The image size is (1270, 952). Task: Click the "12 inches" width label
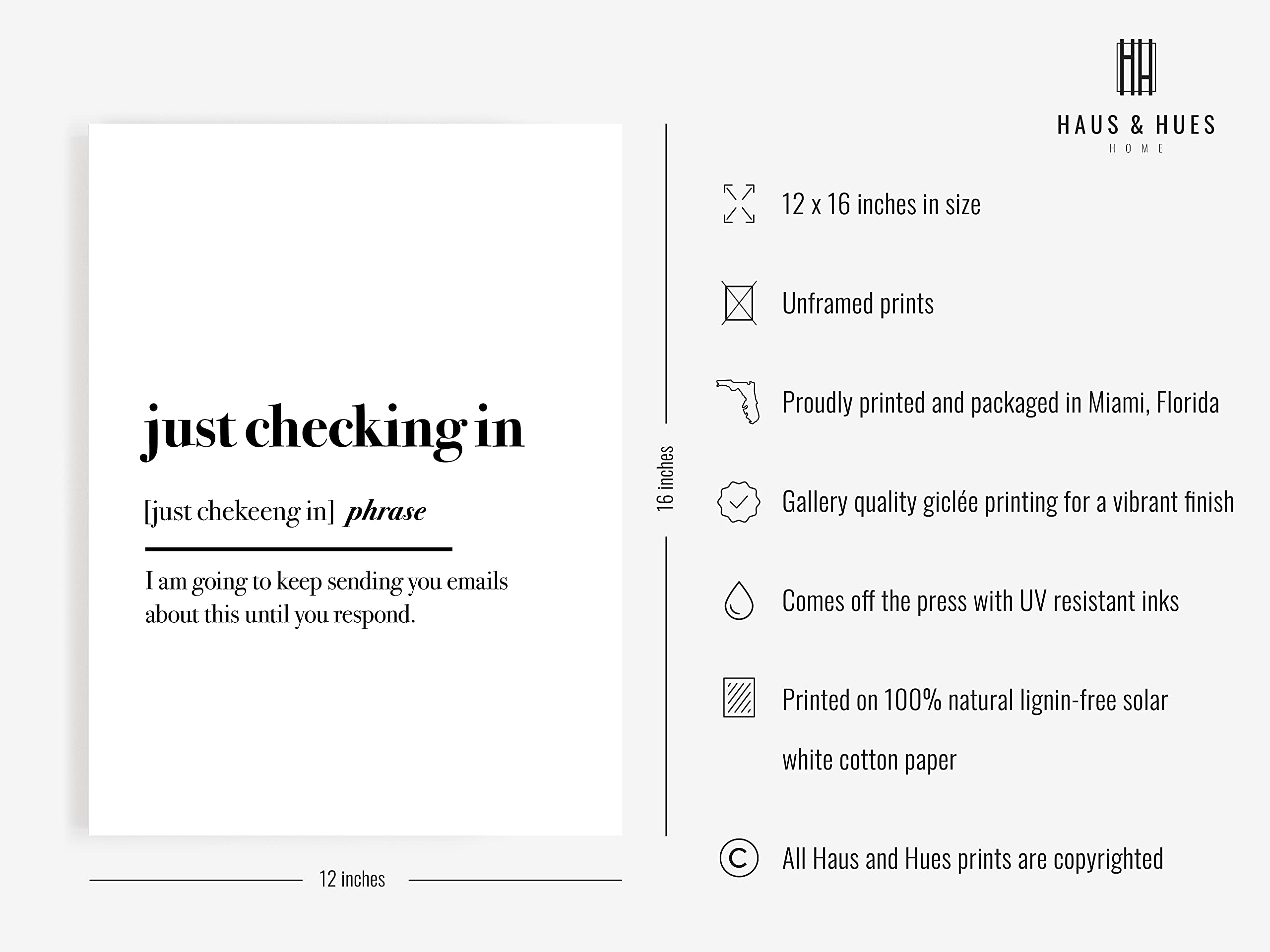(x=352, y=879)
